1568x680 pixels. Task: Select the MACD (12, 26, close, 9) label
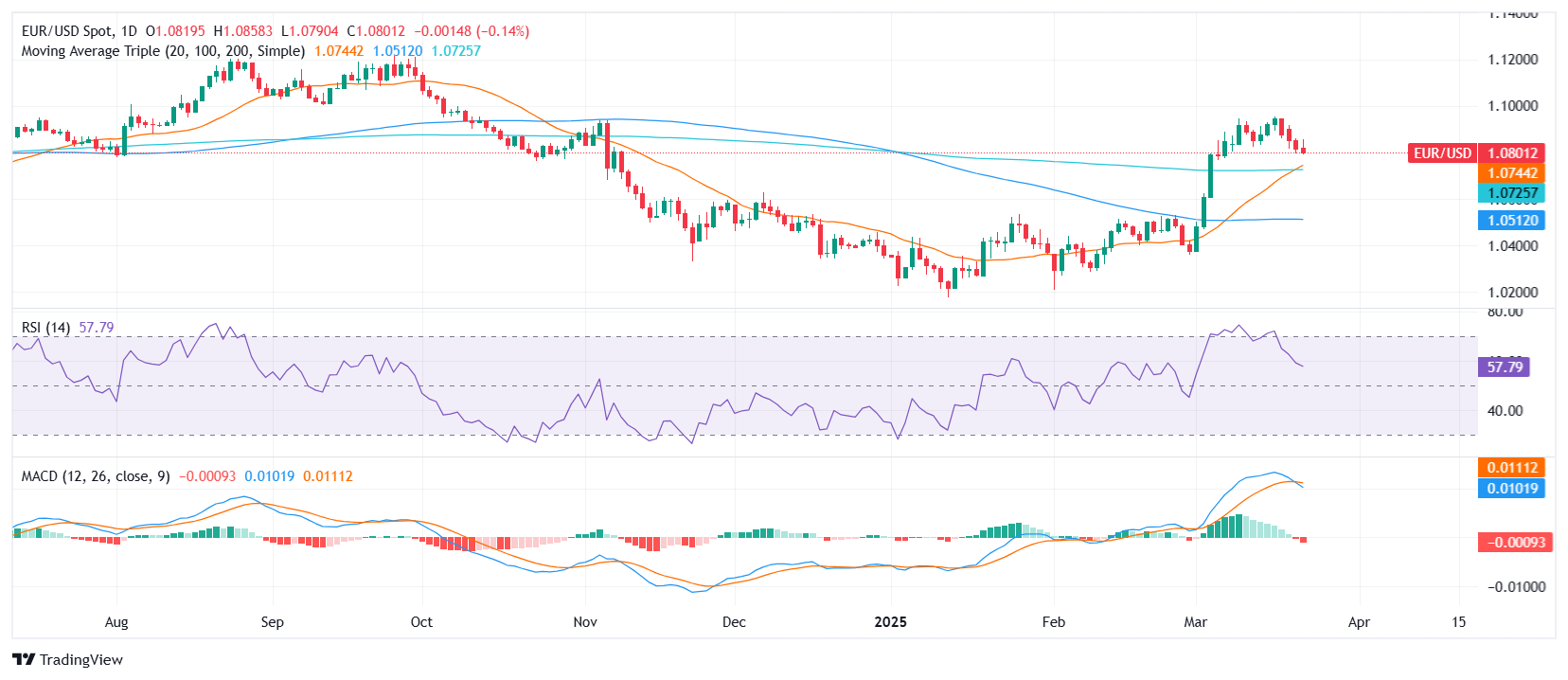(x=96, y=476)
